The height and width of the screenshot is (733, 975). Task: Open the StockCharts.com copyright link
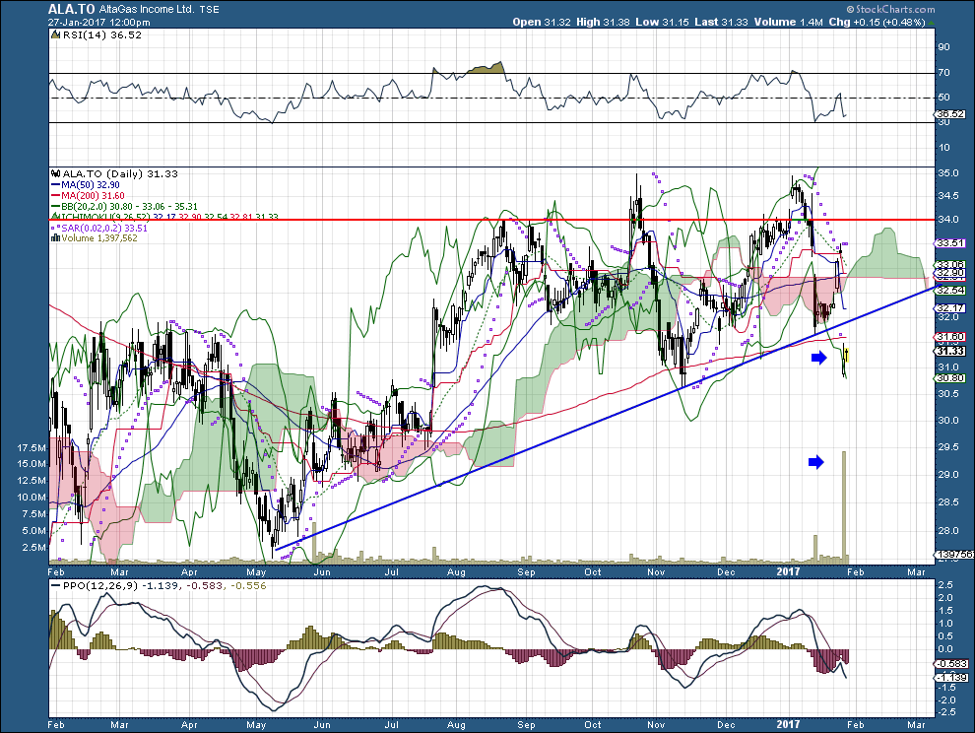[890, 9]
